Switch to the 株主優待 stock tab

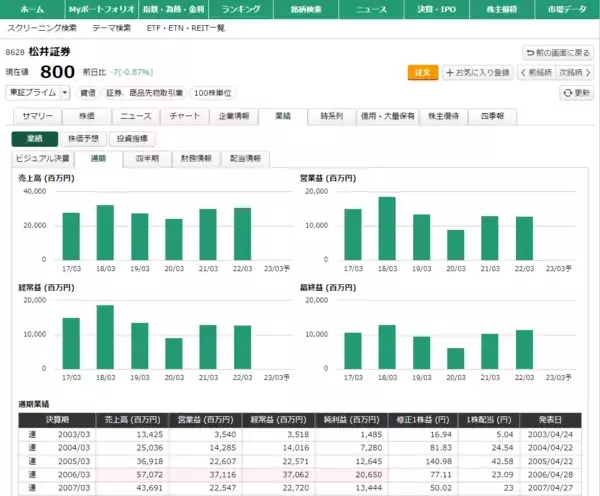point(443,116)
